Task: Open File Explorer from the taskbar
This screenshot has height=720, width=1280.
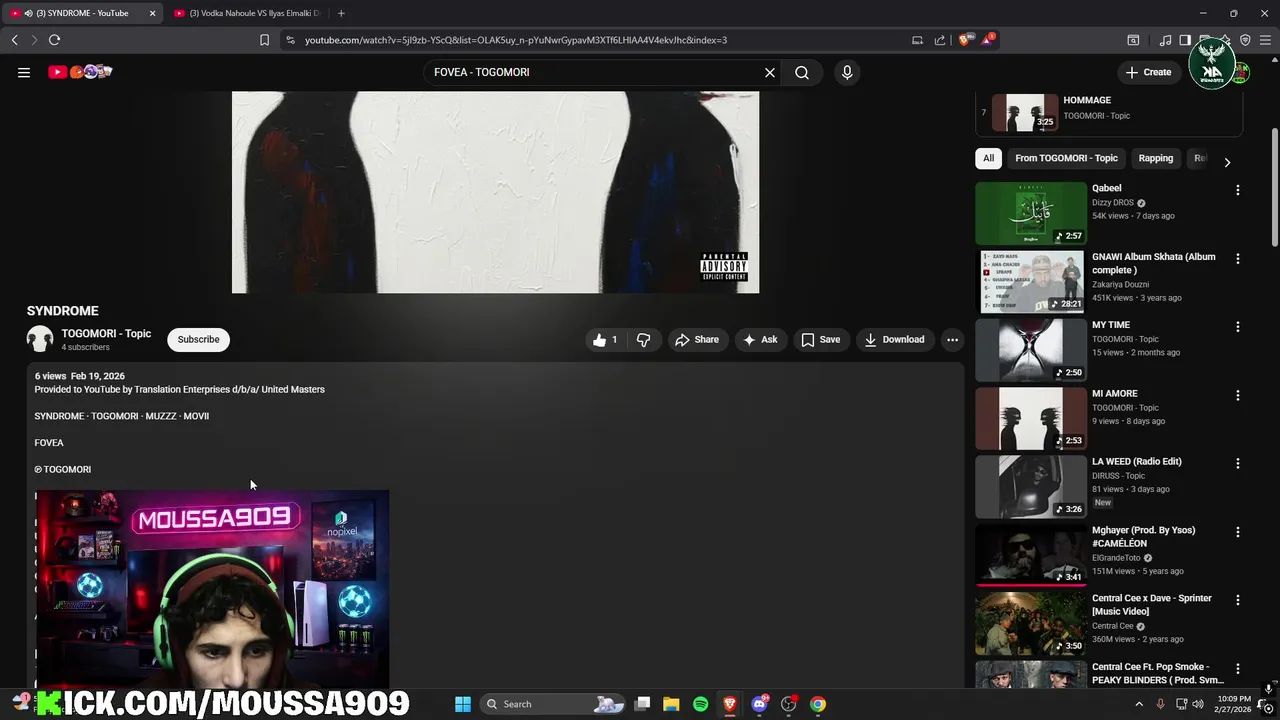Action: pyautogui.click(x=671, y=704)
